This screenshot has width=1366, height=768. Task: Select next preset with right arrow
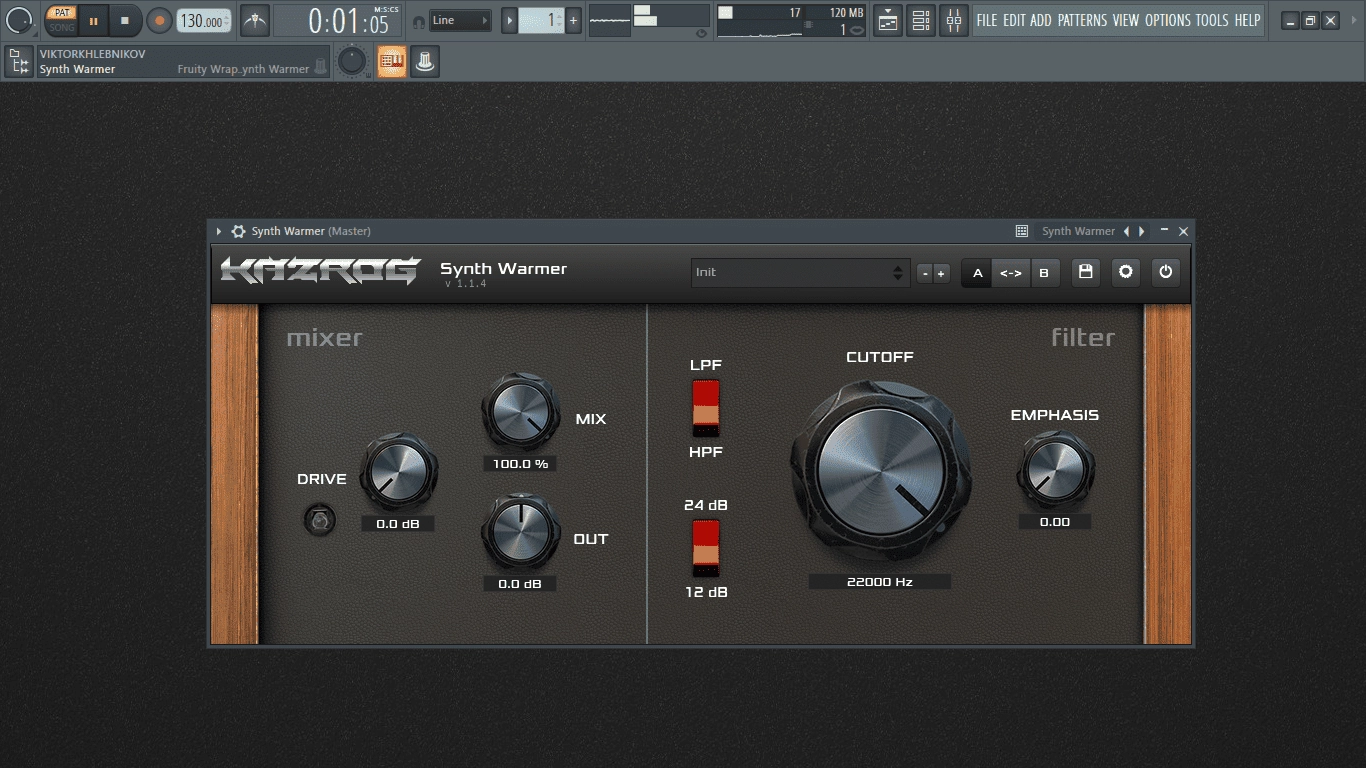(x=1141, y=231)
